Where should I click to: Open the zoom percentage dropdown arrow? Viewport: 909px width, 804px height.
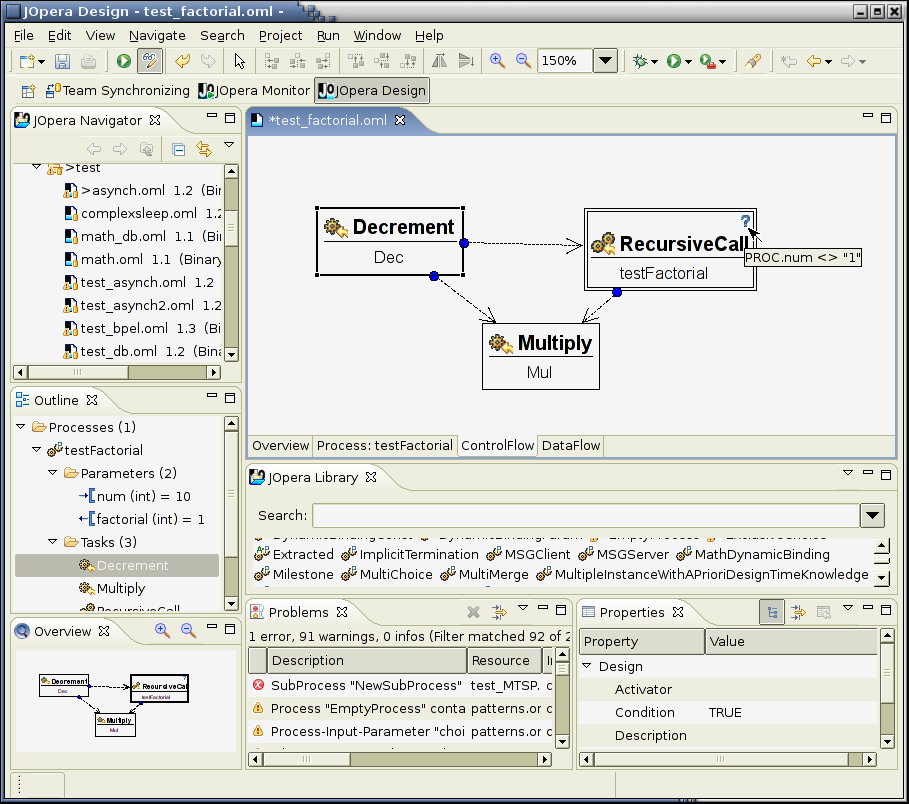pos(605,61)
